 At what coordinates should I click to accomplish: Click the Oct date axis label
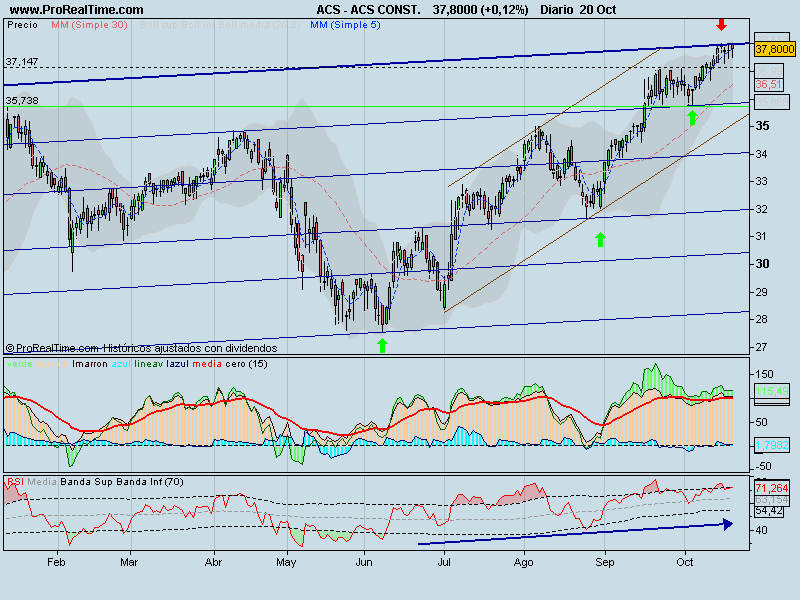pos(685,562)
